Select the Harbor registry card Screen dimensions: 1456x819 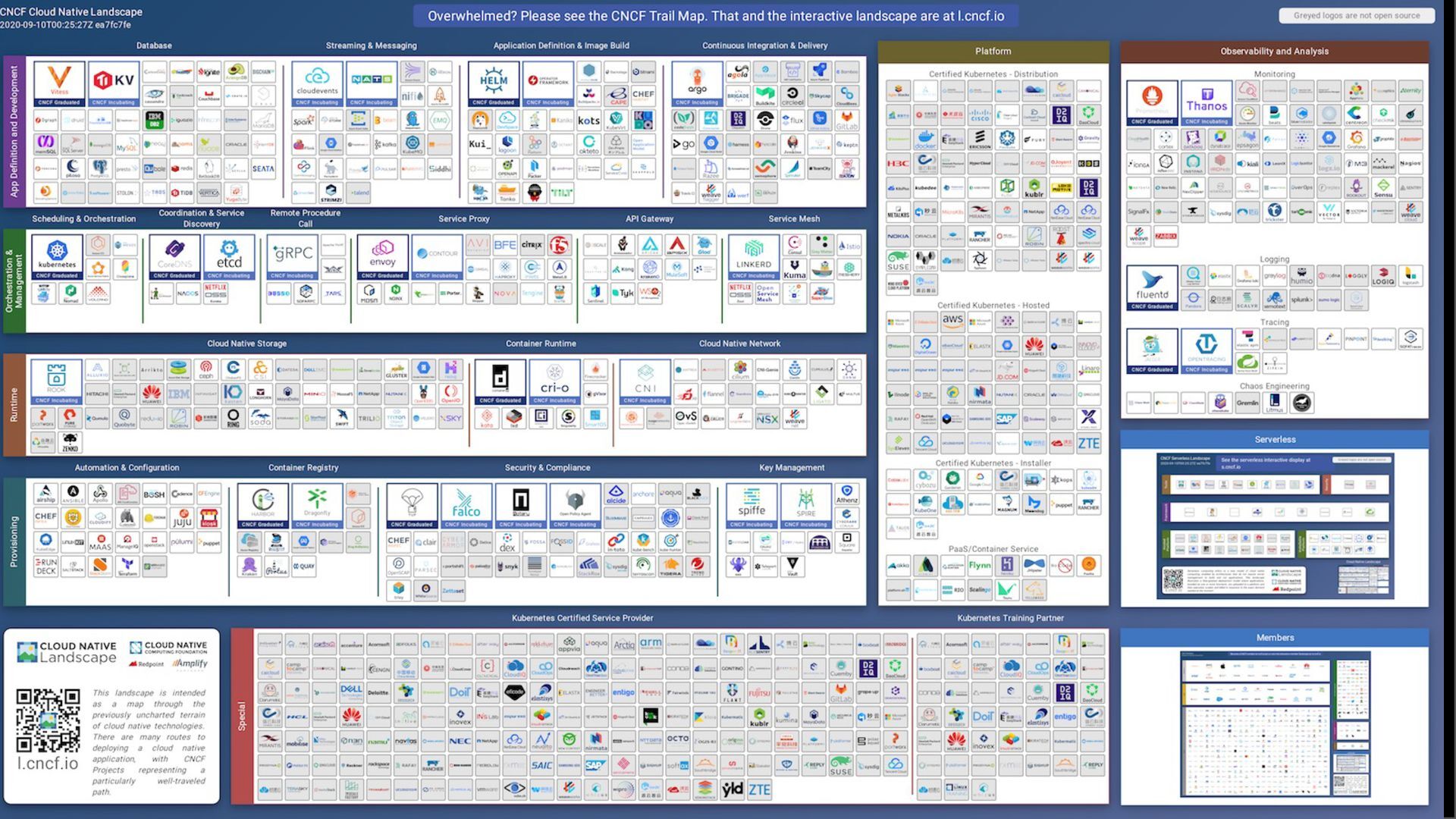click(262, 506)
